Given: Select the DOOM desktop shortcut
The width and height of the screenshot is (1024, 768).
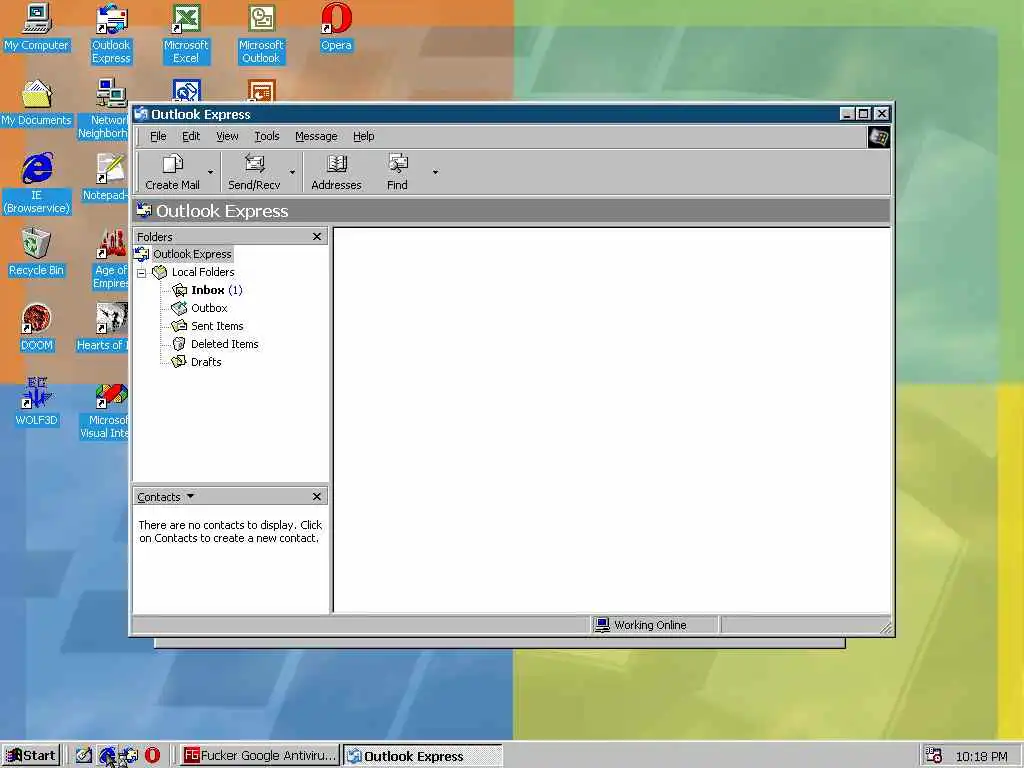Looking at the screenshot, I should tap(36, 328).
